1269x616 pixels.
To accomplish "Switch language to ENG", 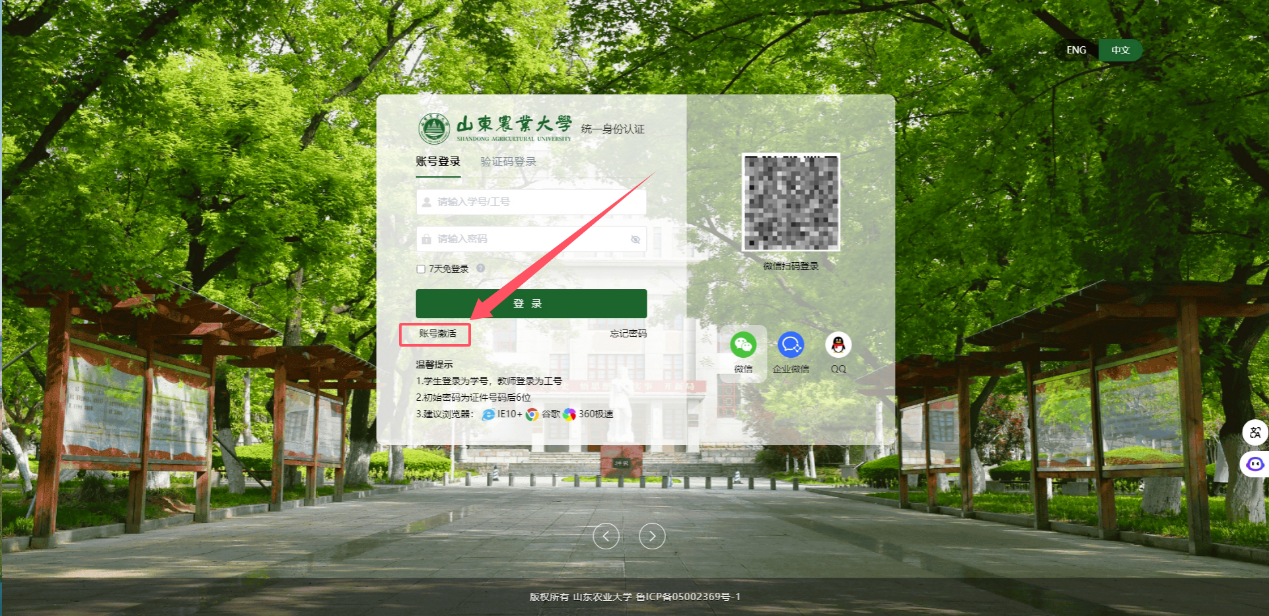I will point(1076,50).
